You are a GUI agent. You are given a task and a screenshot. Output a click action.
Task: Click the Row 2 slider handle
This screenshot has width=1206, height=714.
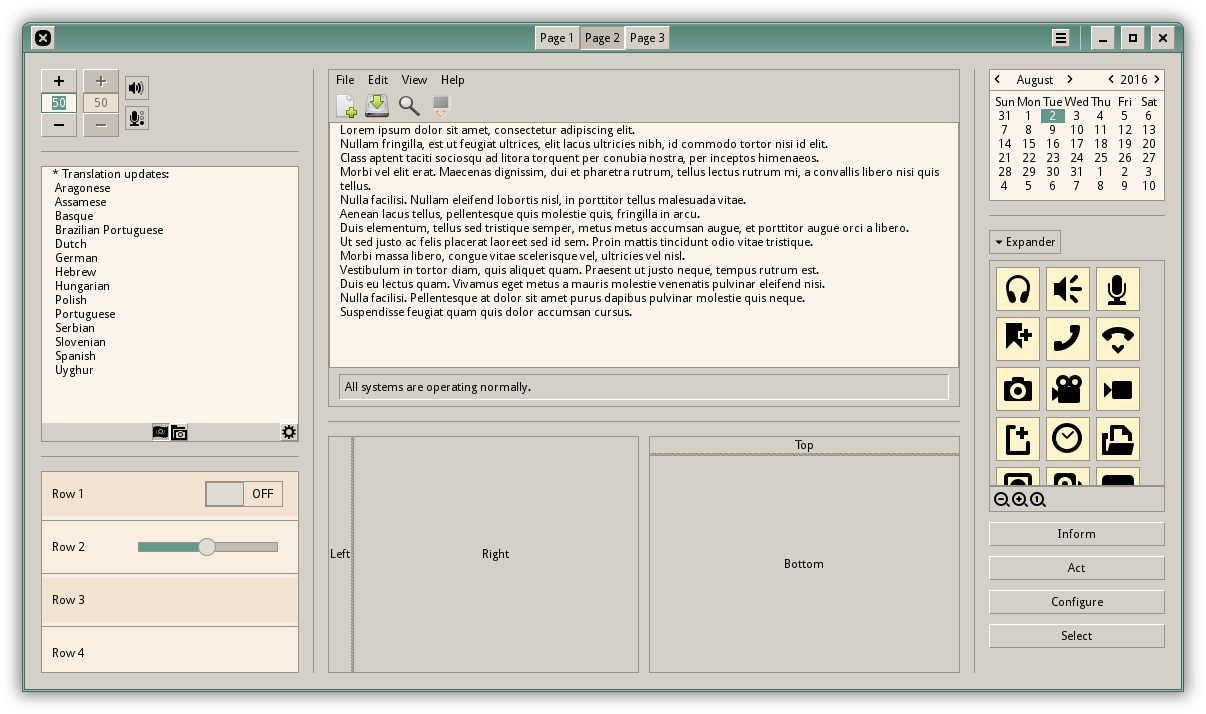click(207, 547)
